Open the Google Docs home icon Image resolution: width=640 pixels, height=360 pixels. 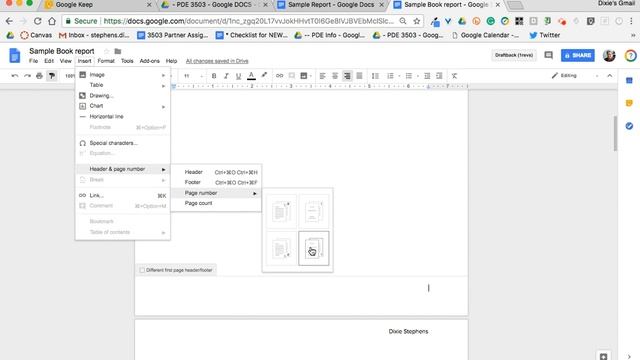click(x=15, y=55)
